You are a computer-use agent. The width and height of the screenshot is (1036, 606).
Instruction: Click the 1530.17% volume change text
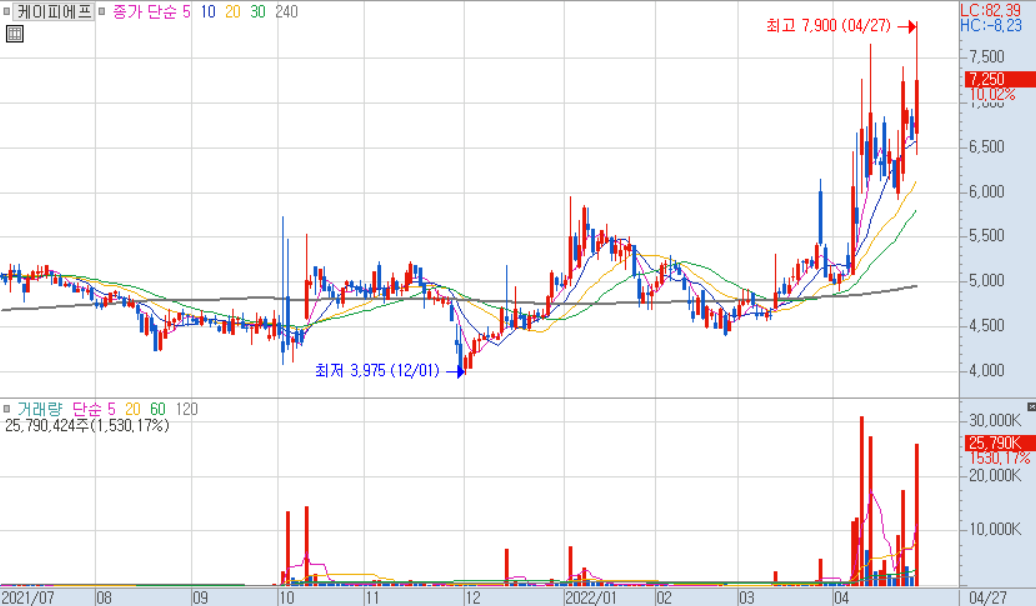pos(1000,458)
